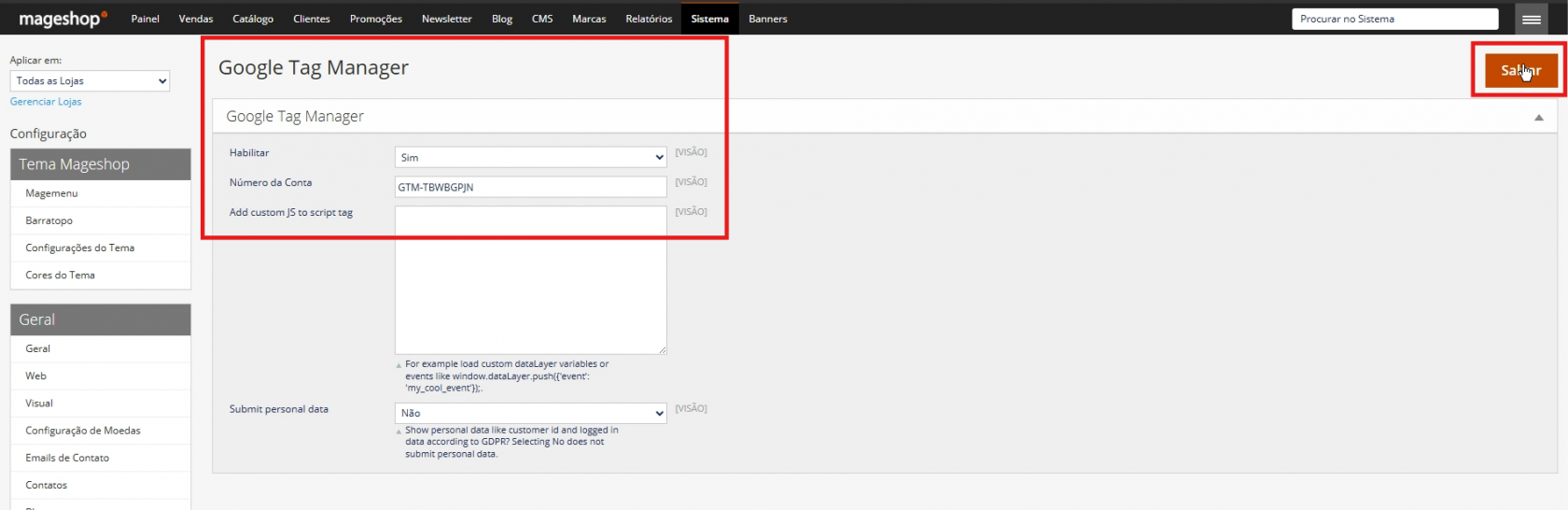The width and height of the screenshot is (1568, 510).
Task: Focus the Procurar no Sistema search field
Action: point(1395,19)
